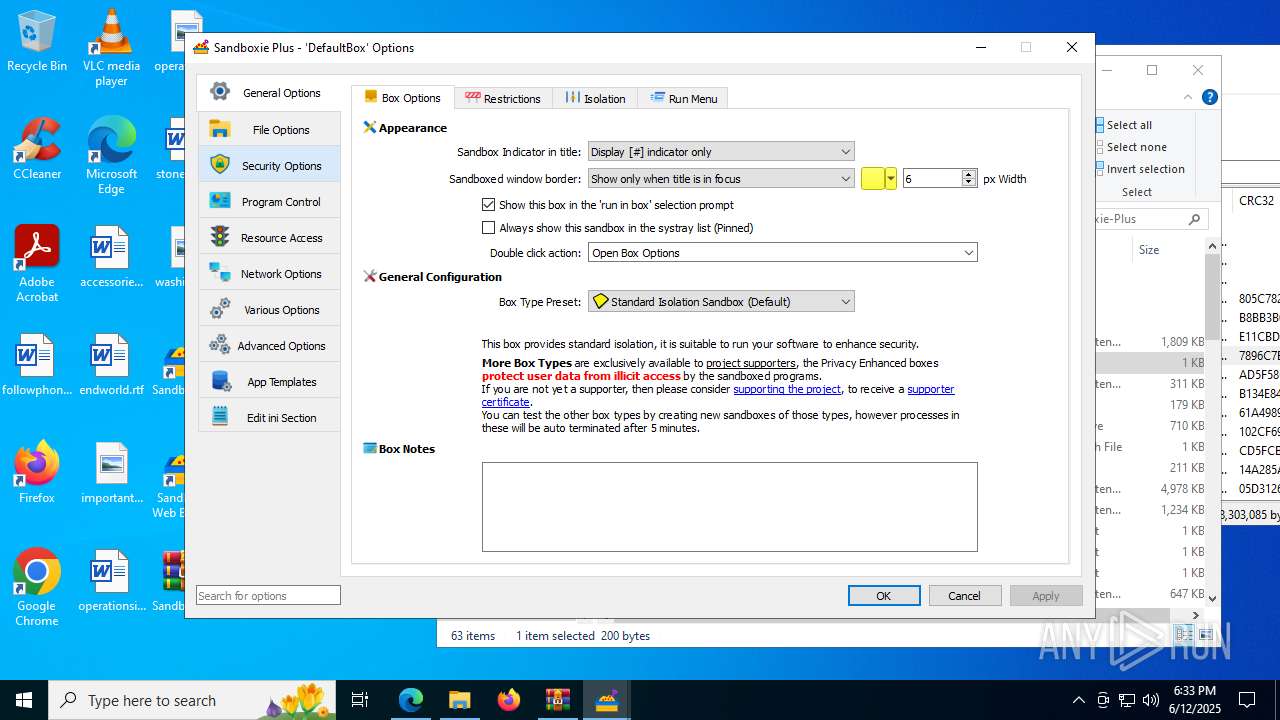Viewport: 1280px width, 720px height.
Task: Open Microsoft Edge desktop shortcut
Action: point(111,156)
